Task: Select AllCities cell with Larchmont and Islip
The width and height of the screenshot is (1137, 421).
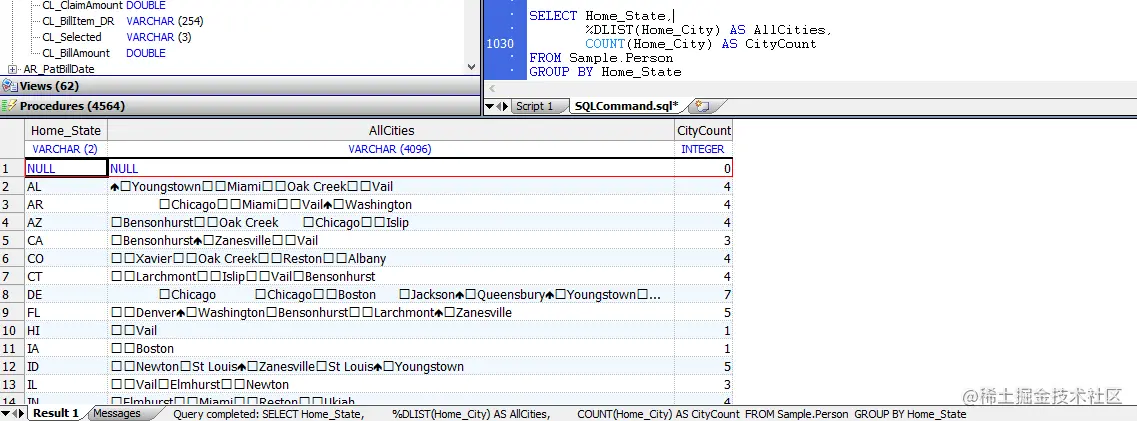Action: pos(391,277)
